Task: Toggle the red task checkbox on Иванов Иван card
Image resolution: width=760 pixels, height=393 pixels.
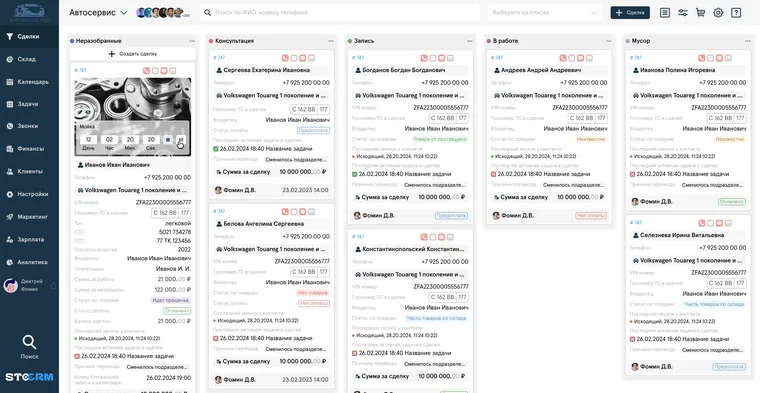Action: tap(77, 356)
